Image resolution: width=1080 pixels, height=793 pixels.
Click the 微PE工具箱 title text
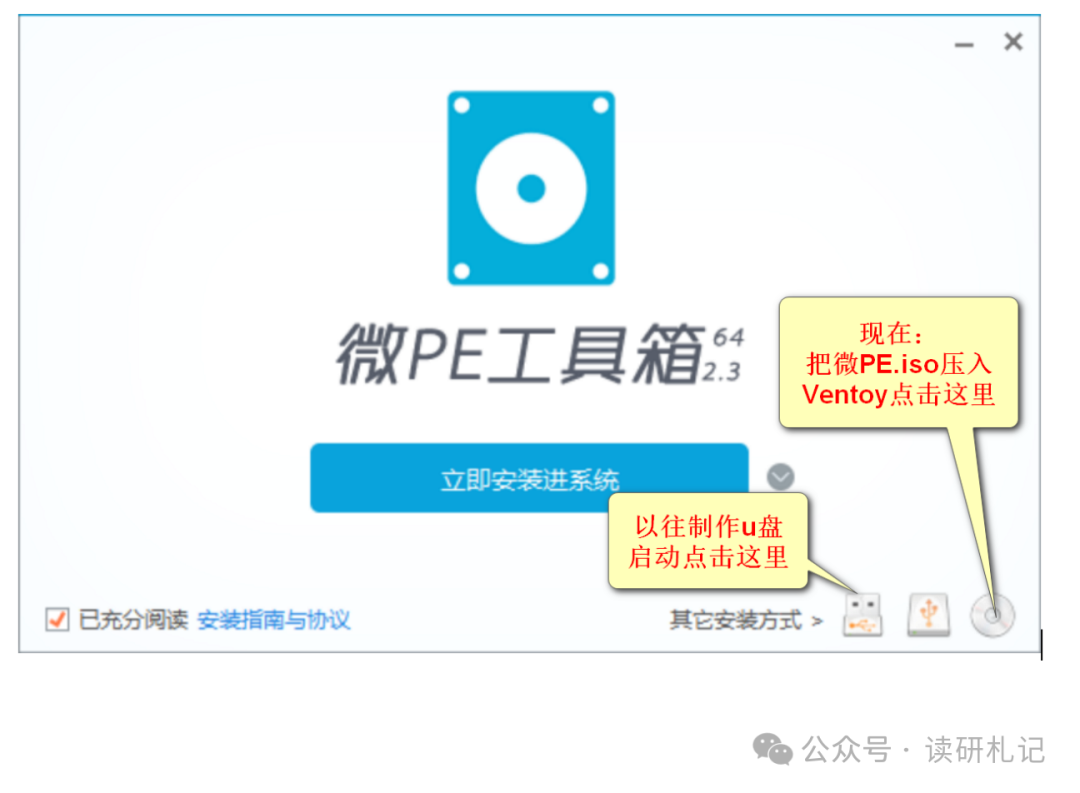pos(521,355)
